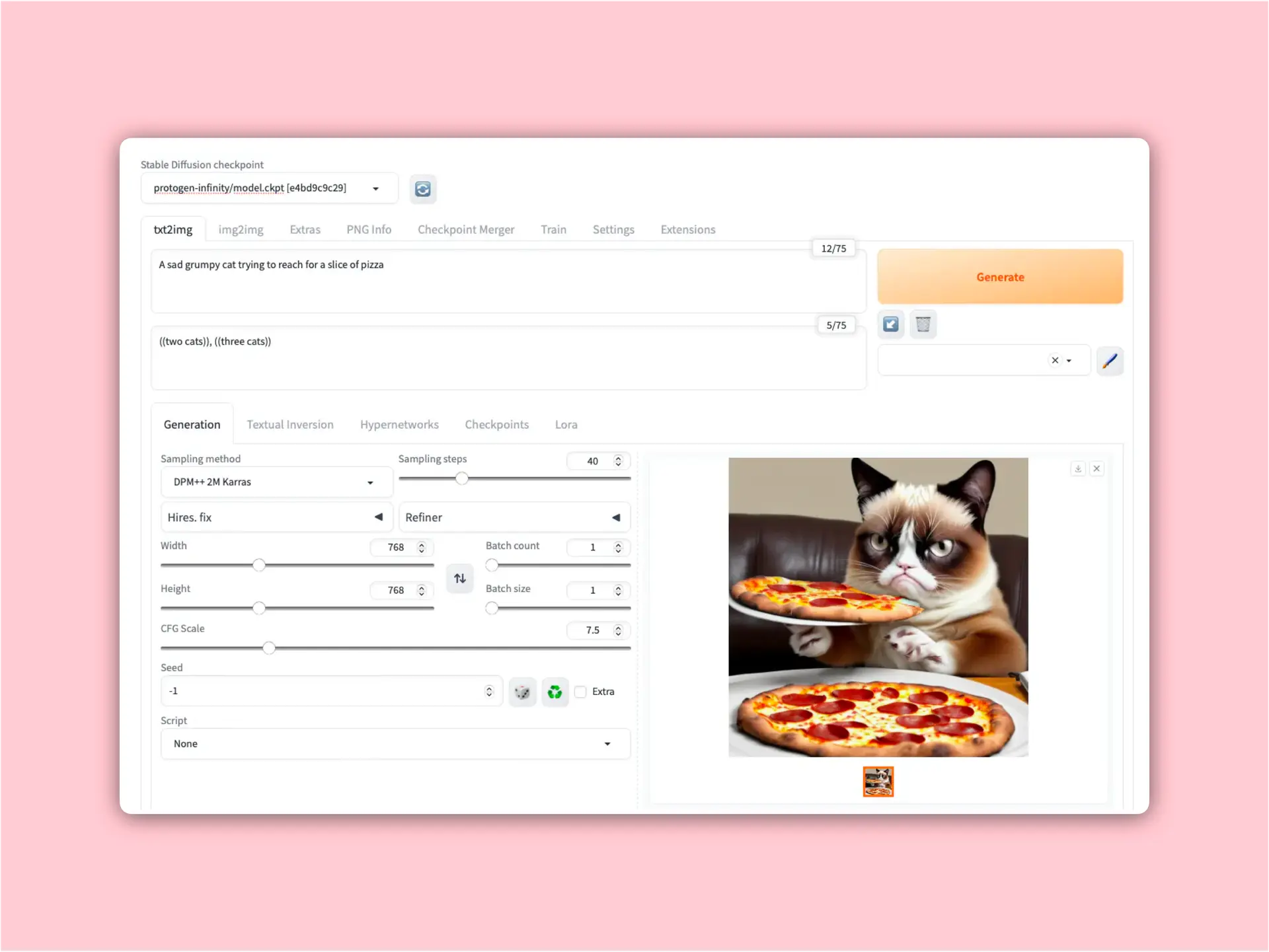Click the download image icon above preview

pyautogui.click(x=1078, y=468)
